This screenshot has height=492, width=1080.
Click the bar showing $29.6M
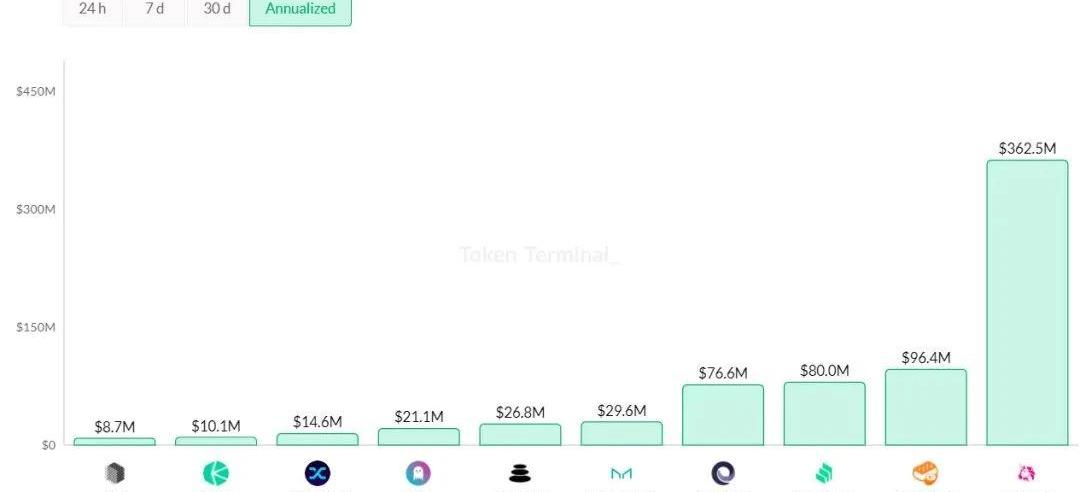[621, 433]
